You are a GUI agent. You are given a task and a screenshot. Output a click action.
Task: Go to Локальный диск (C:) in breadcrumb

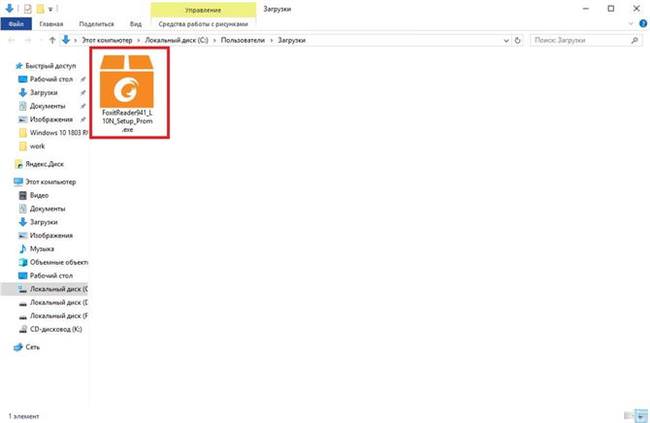pos(177,40)
